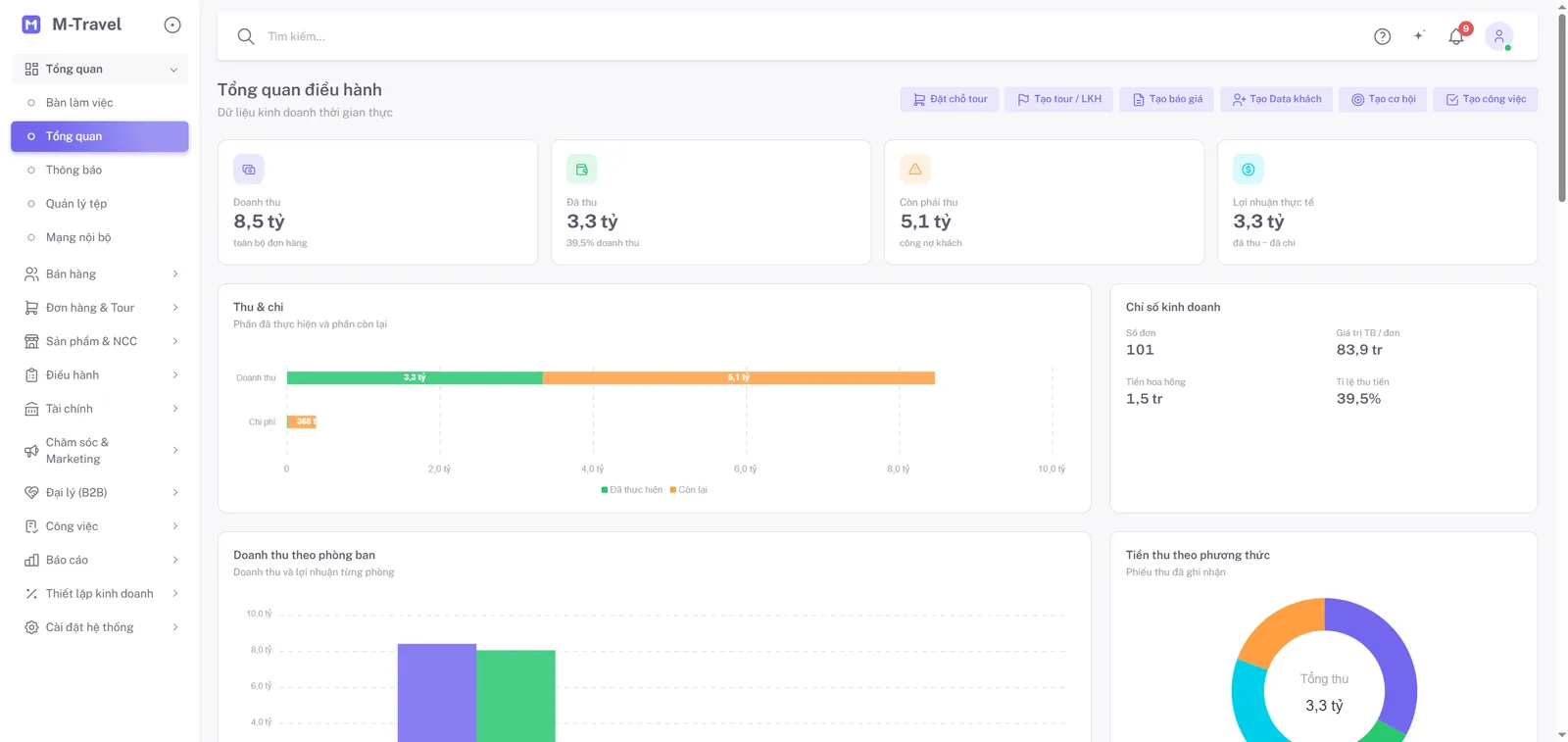
Task: Click the megaphone Chăm sóc & Marketing icon
Action: pyautogui.click(x=31, y=451)
